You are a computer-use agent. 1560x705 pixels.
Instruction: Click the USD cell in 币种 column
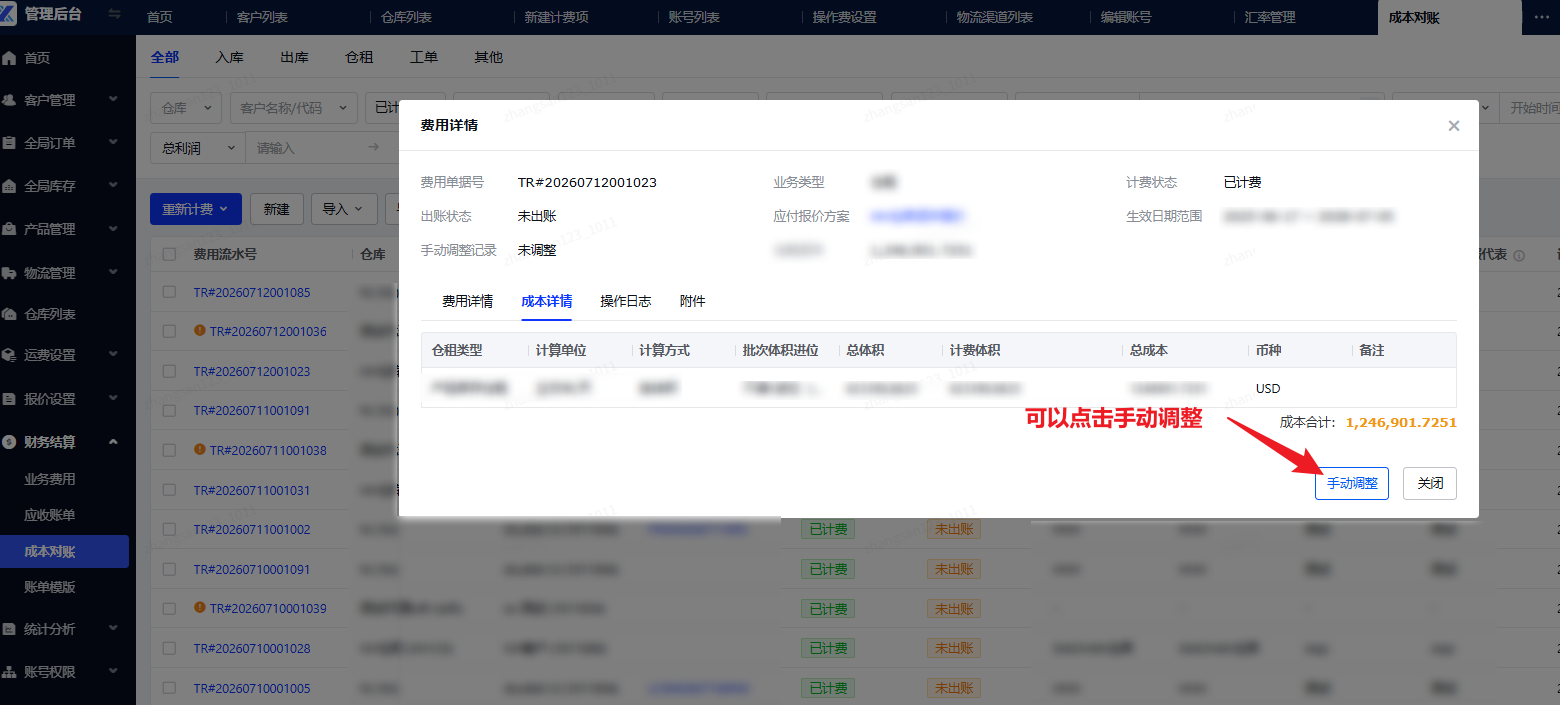tap(1268, 388)
